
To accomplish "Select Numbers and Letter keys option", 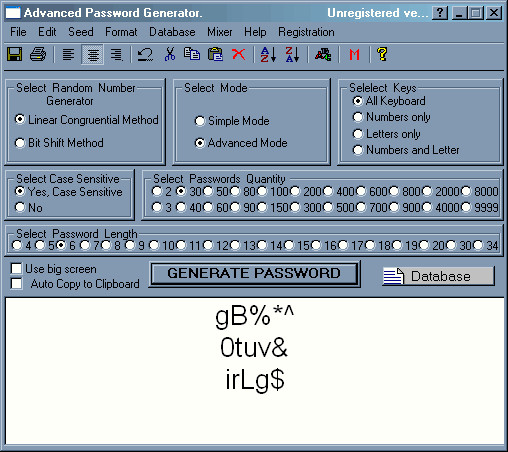I will (x=358, y=150).
